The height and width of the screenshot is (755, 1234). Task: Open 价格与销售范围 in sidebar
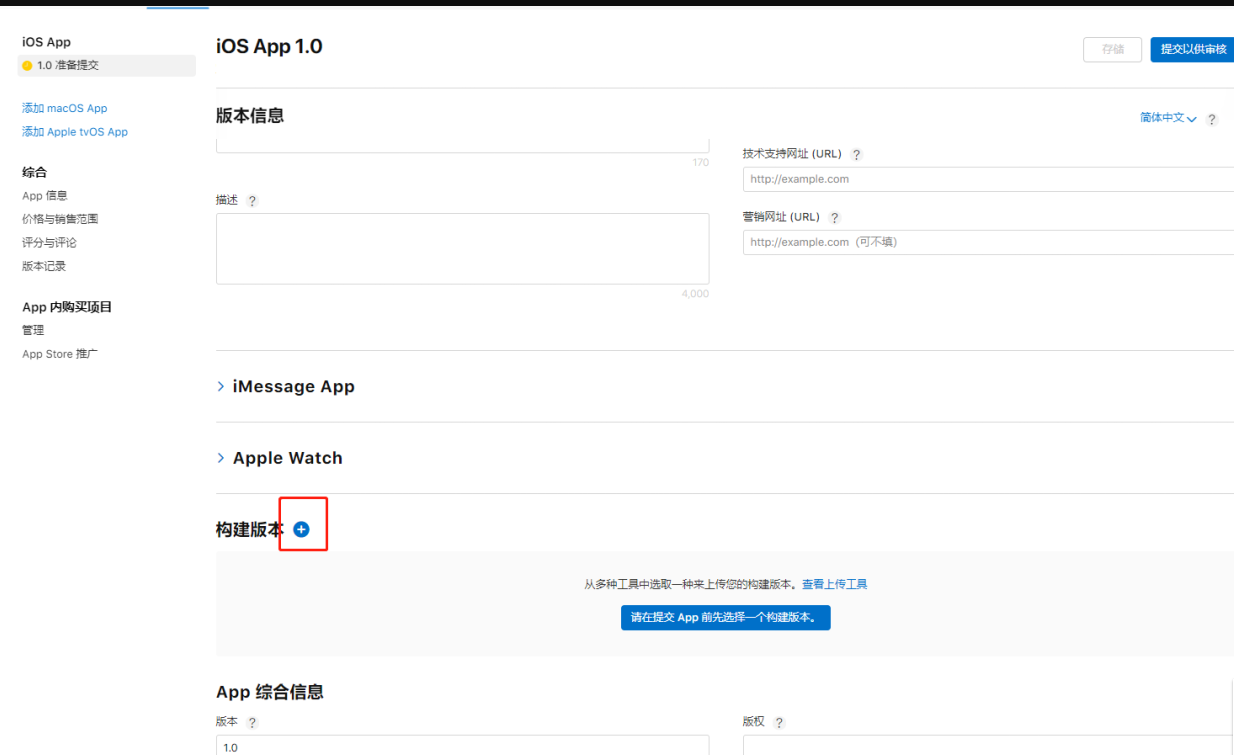[x=60, y=219]
